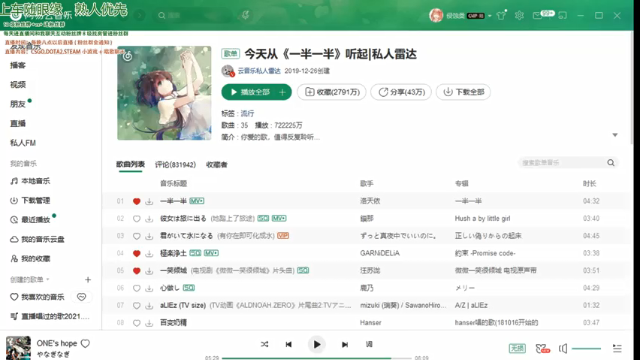Open creator 云音乐私人雷达 profile link
This screenshot has width=640, height=360.
pos(259,71)
